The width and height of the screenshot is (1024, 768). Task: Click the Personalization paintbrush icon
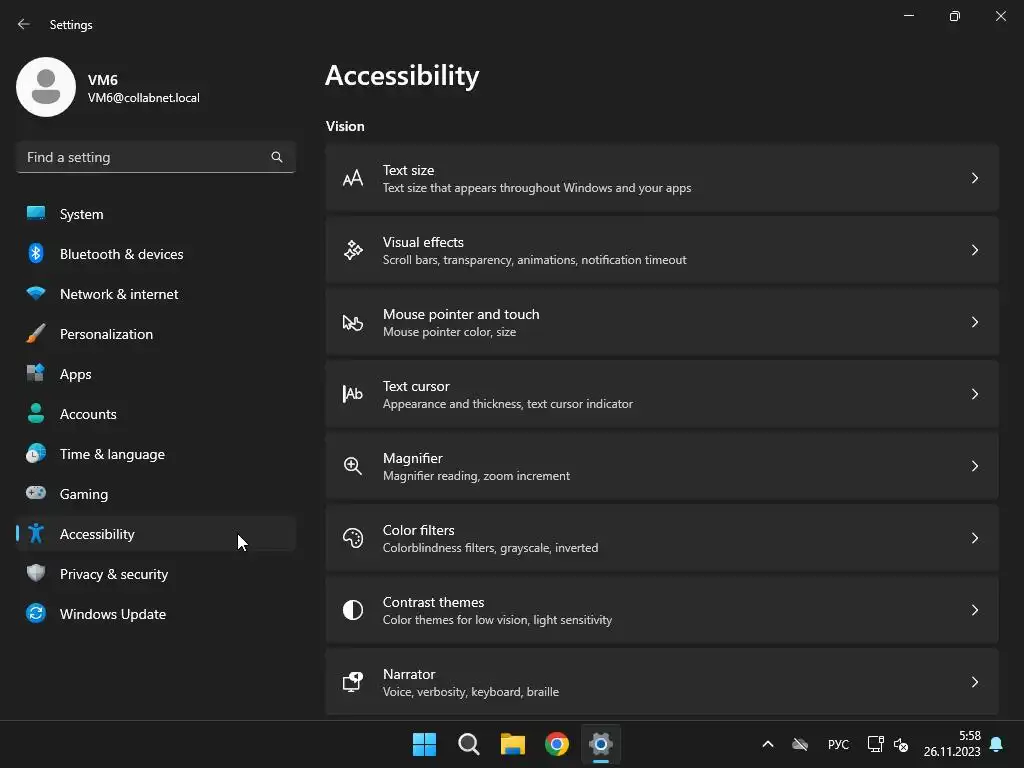[x=36, y=334]
